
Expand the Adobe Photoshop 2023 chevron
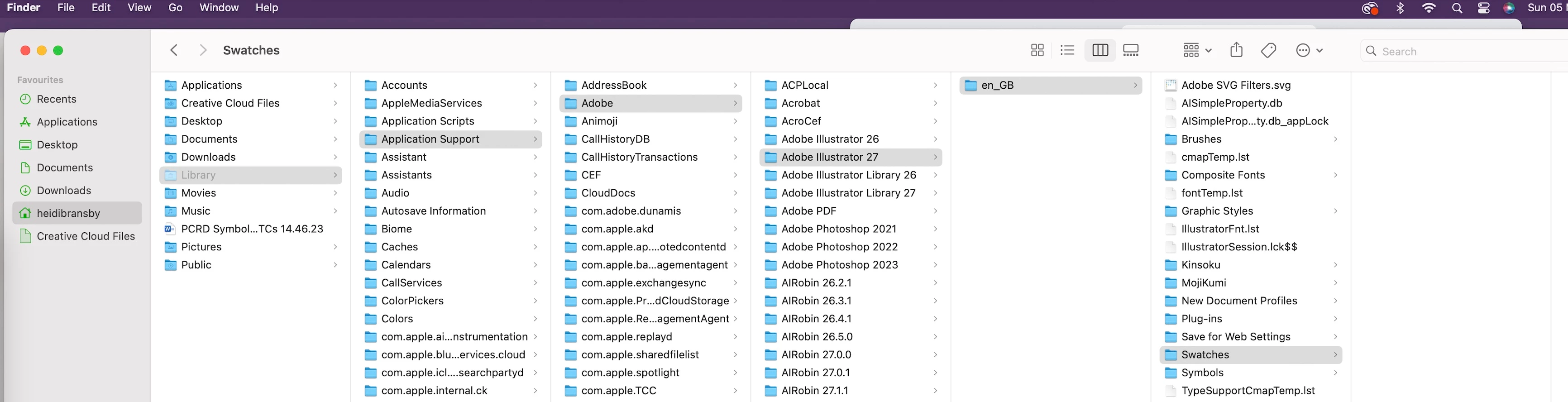[x=935, y=265]
